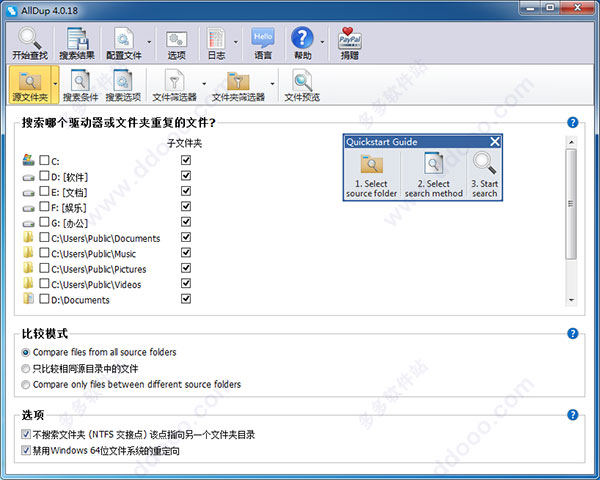Expand the 源文件夹 dropdown arrow
The image size is (600, 480).
[55, 84]
